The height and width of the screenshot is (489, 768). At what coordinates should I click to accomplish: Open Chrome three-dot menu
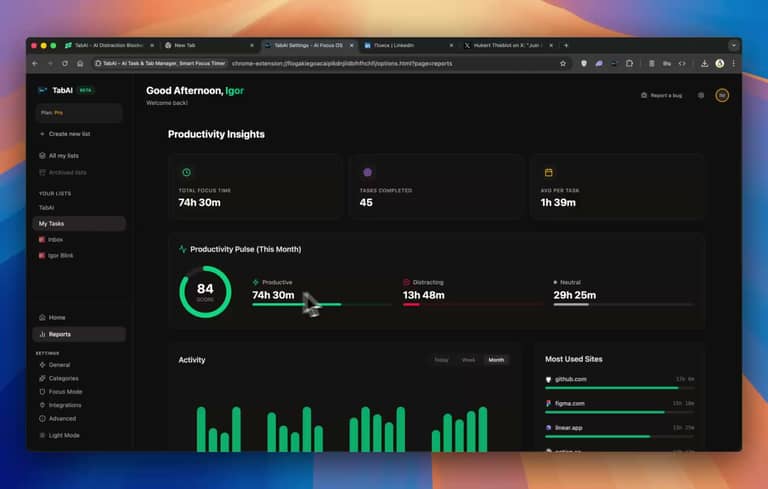click(x=734, y=63)
